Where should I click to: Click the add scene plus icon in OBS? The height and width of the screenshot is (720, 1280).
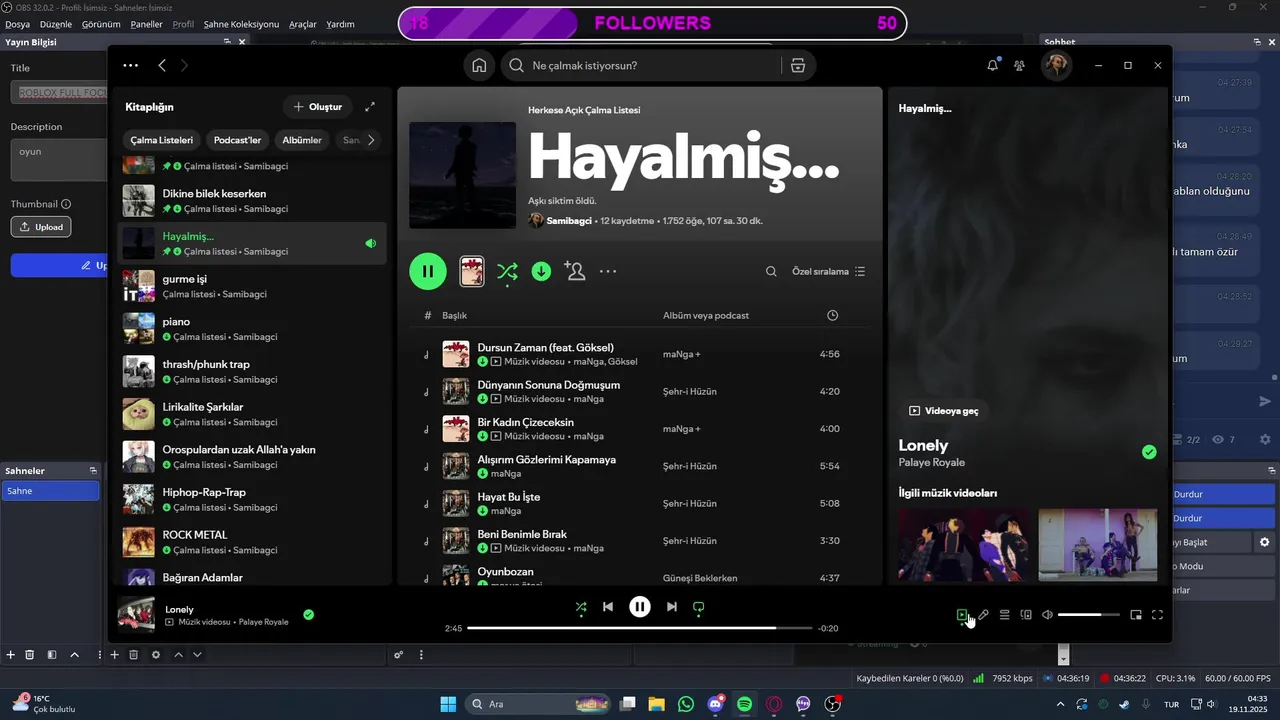click(x=10, y=655)
